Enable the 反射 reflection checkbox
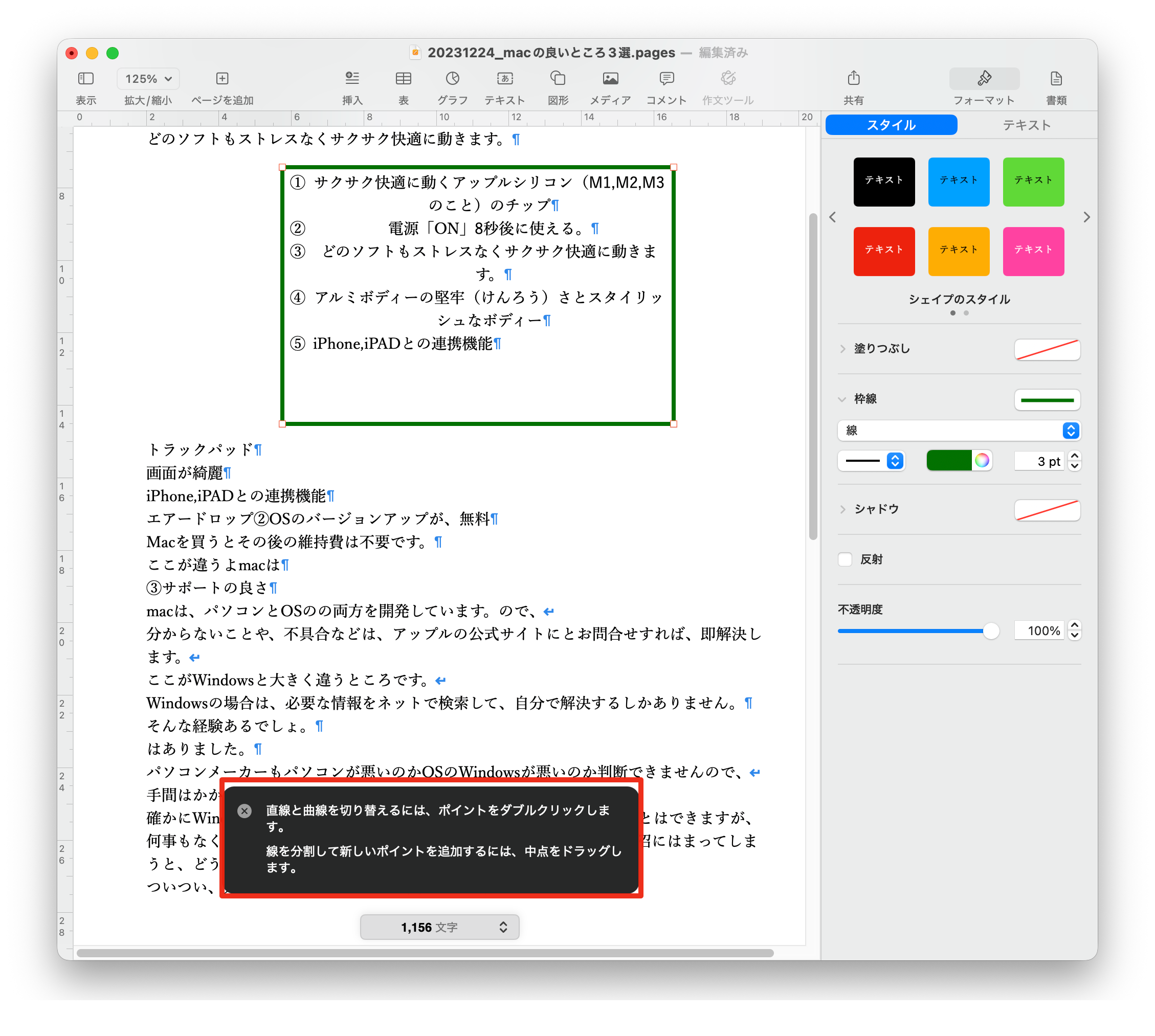 pos(845,559)
